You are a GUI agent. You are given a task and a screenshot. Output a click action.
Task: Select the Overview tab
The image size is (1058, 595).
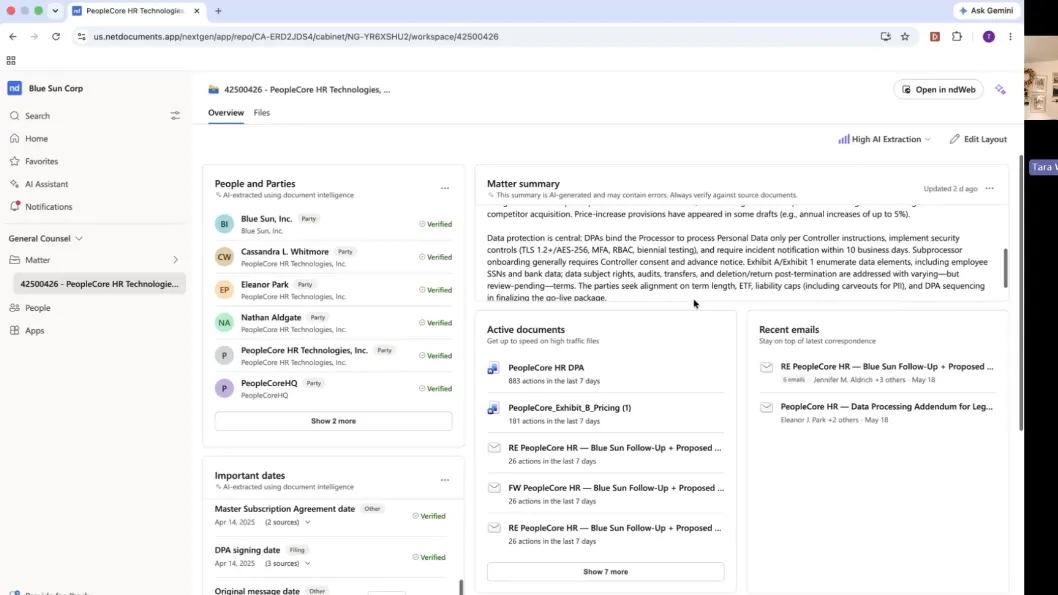pos(226,113)
